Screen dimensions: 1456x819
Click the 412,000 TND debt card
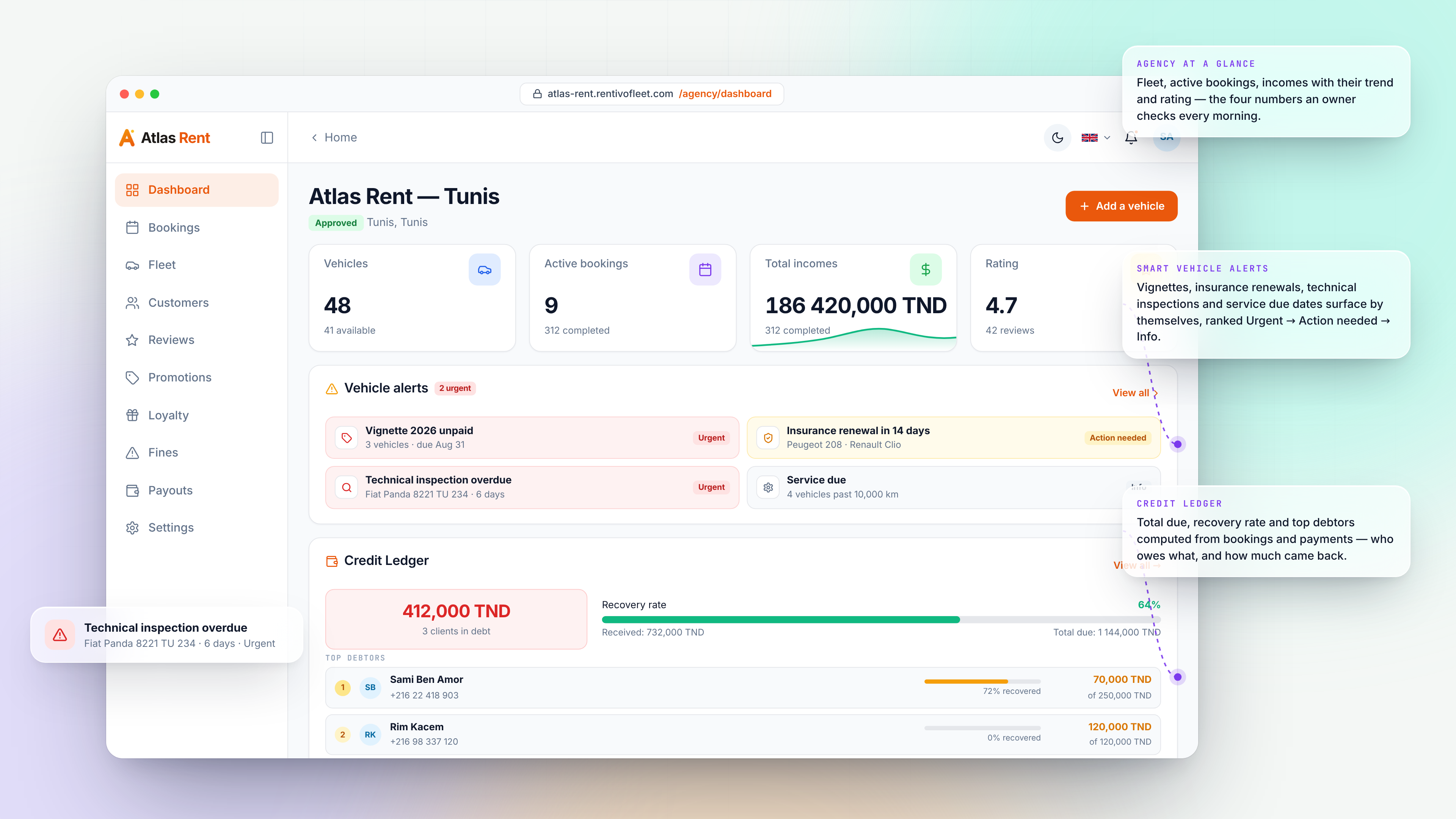click(456, 619)
